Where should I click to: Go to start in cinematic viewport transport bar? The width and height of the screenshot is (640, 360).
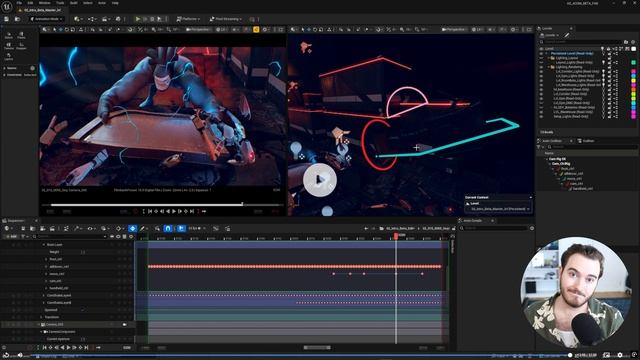click(x=150, y=211)
